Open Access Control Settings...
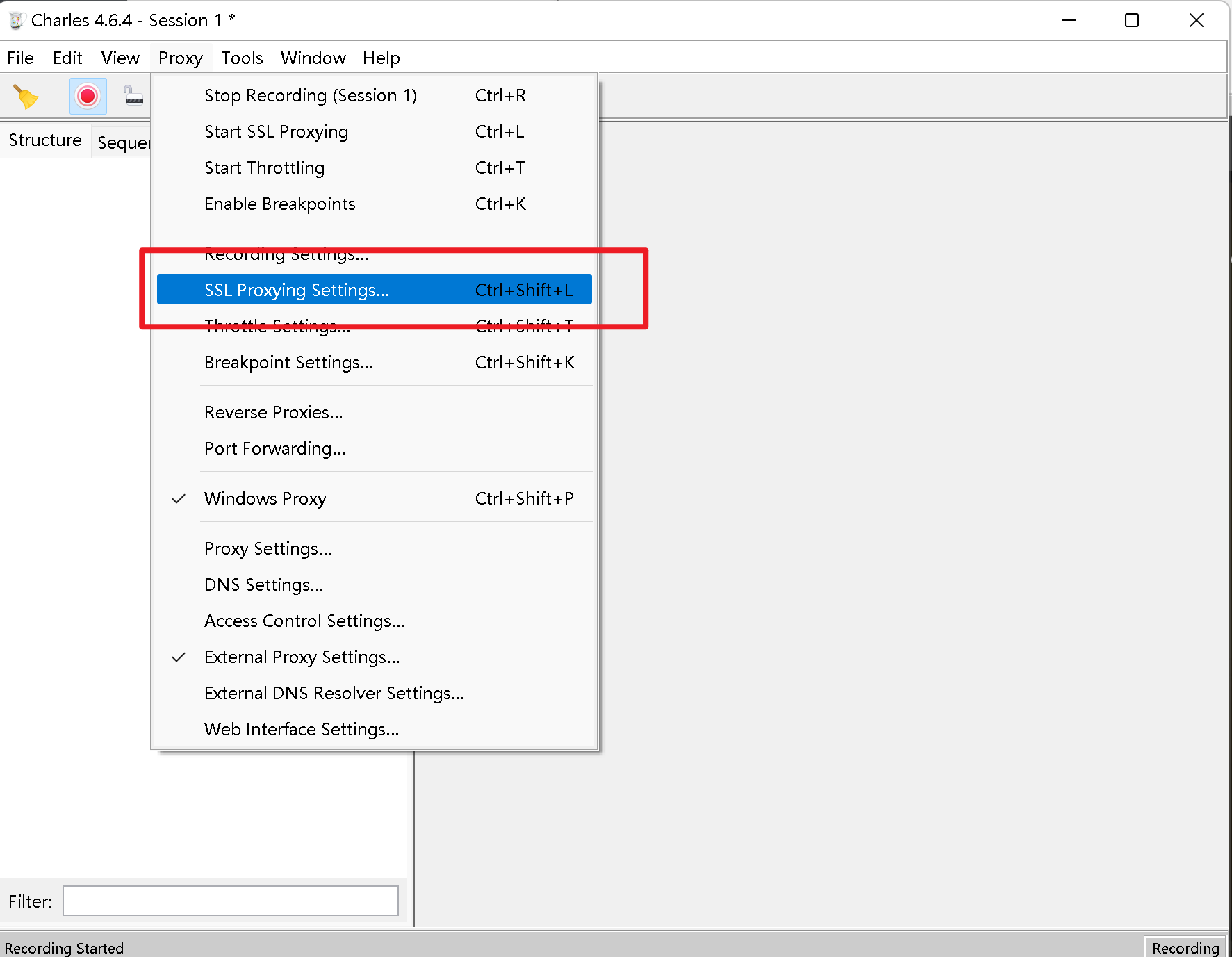 (x=375, y=621)
